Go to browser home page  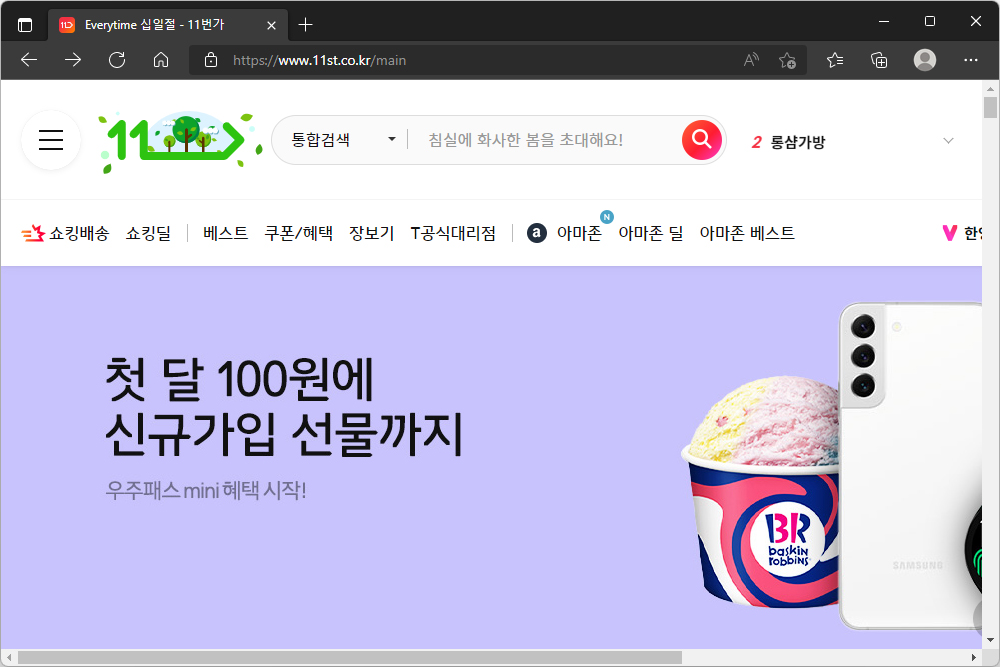pyautogui.click(x=161, y=60)
